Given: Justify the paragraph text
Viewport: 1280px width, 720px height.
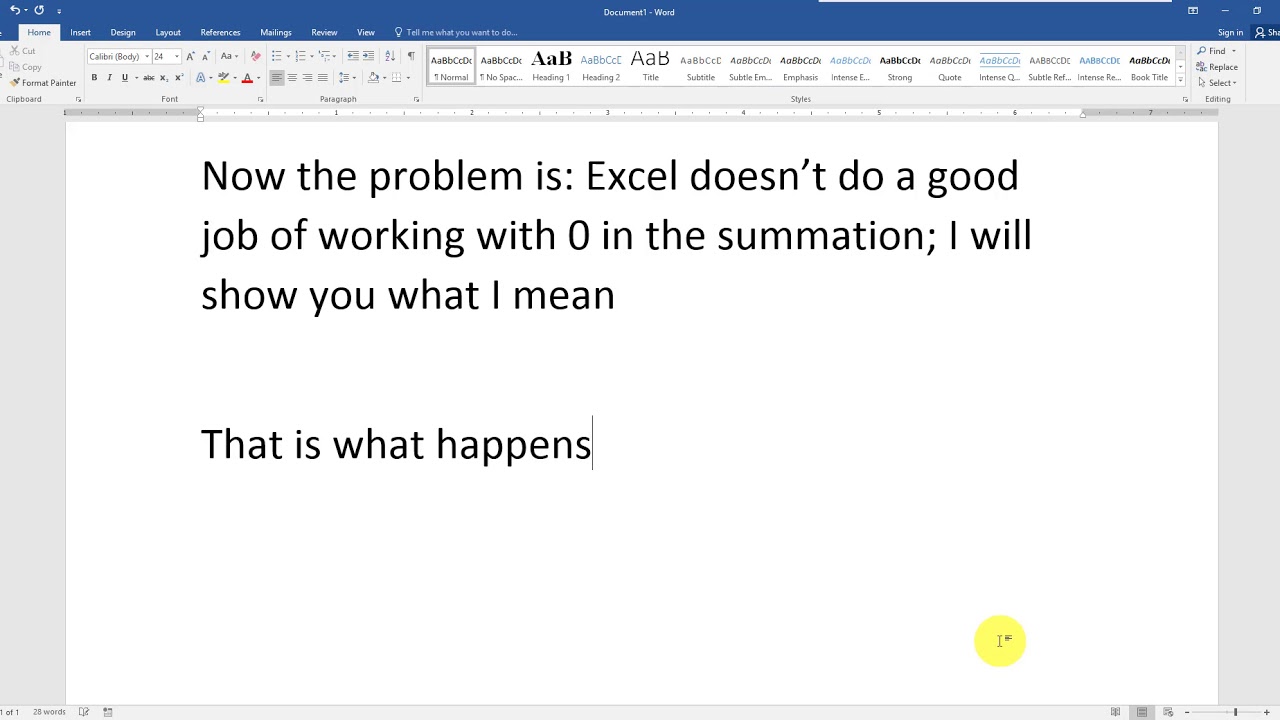Looking at the screenshot, I should [322, 78].
